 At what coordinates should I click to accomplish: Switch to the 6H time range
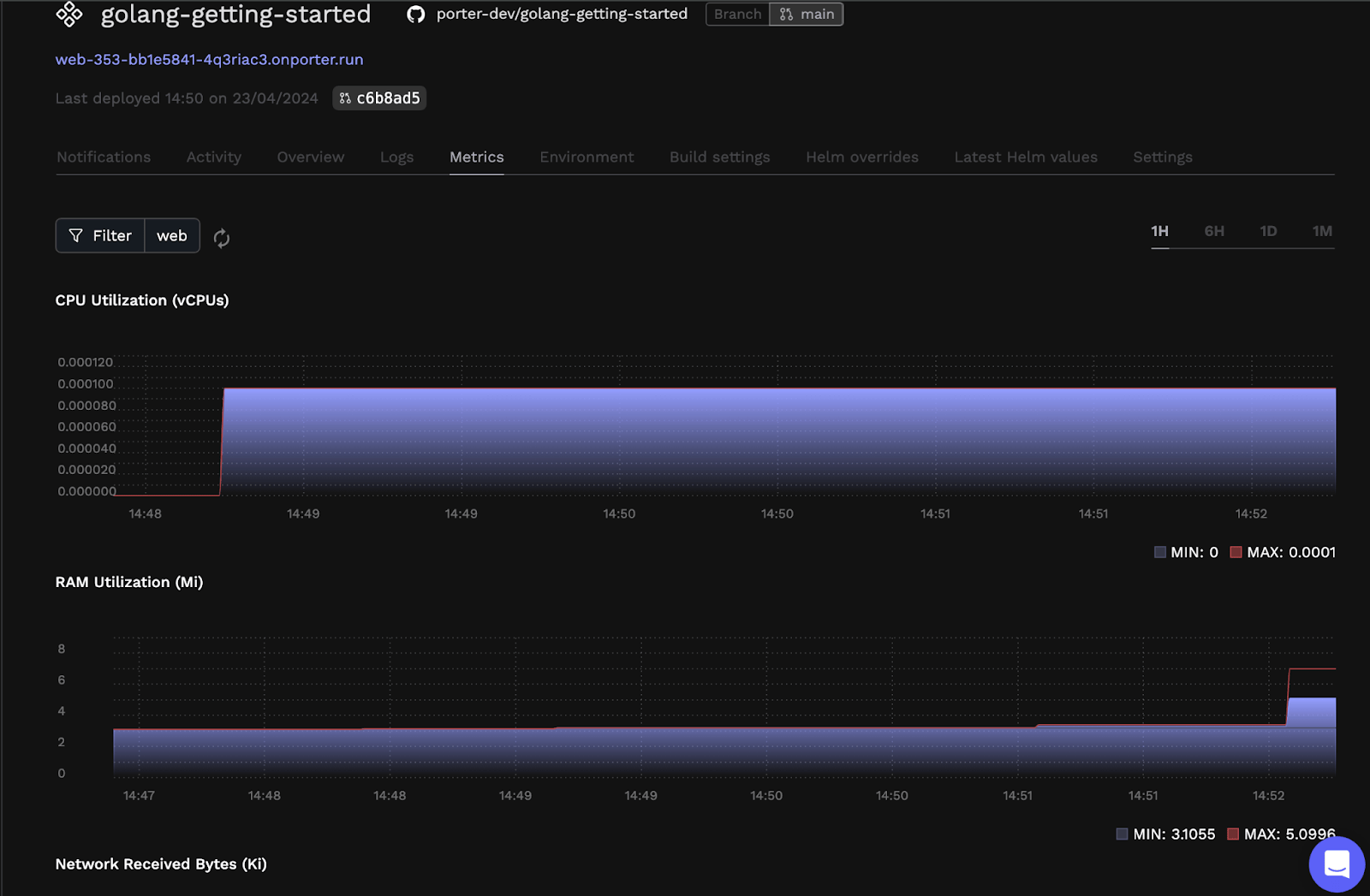click(x=1214, y=231)
